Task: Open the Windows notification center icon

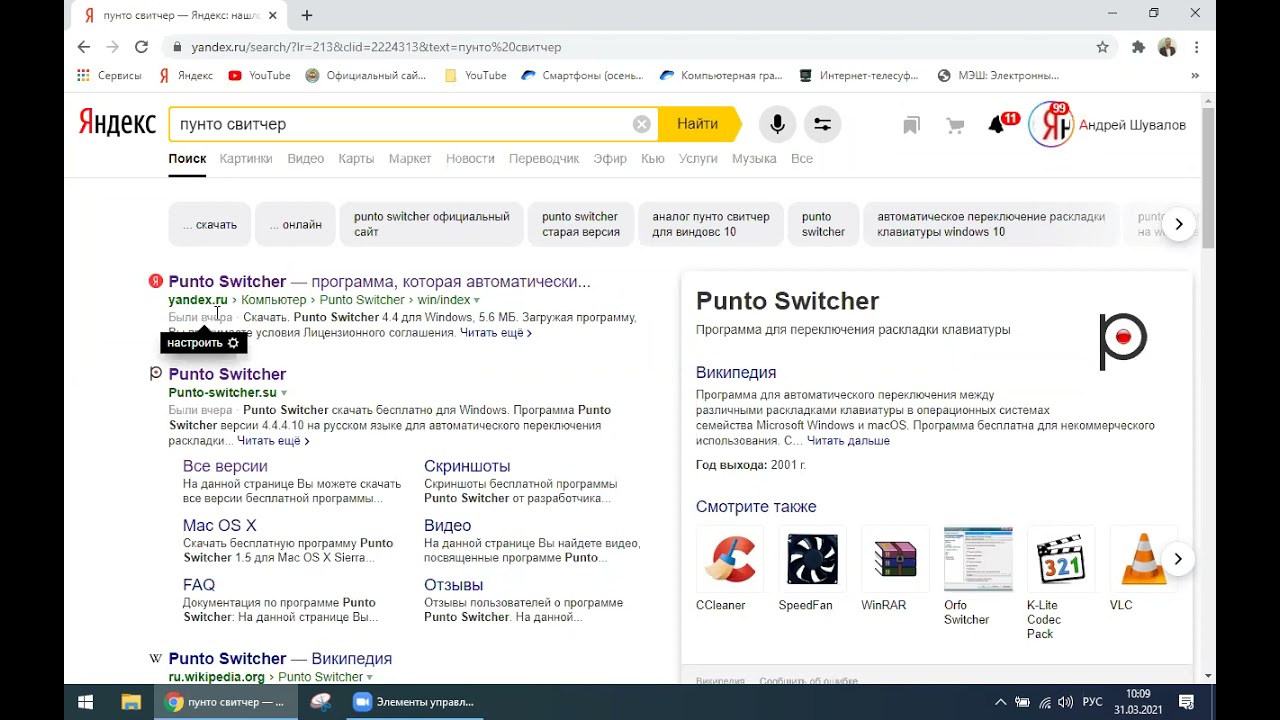Action: coord(1187,702)
